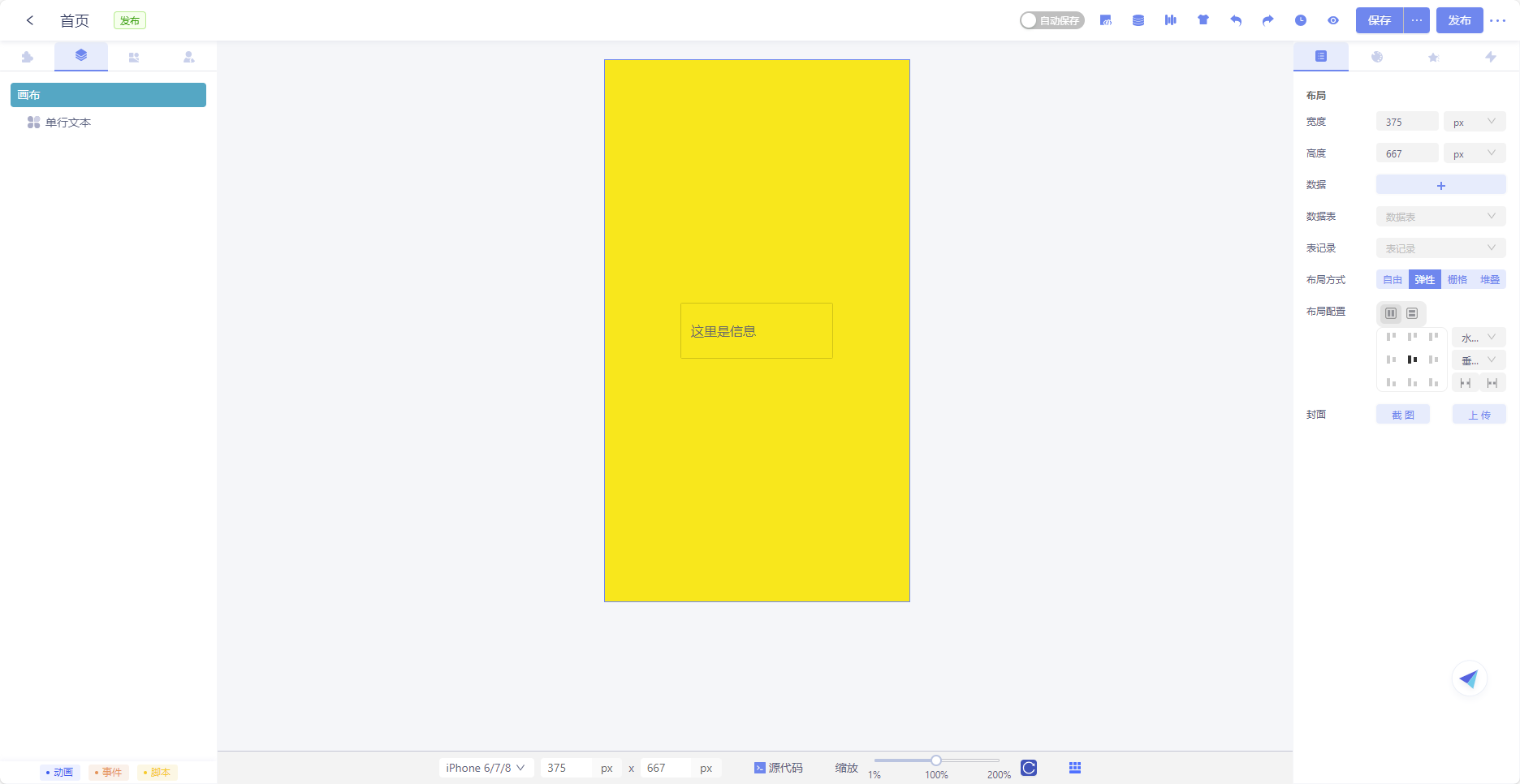This screenshot has height=784, width=1520.
Task: Set alignment to bottom-left in grid
Action: click(x=1391, y=382)
